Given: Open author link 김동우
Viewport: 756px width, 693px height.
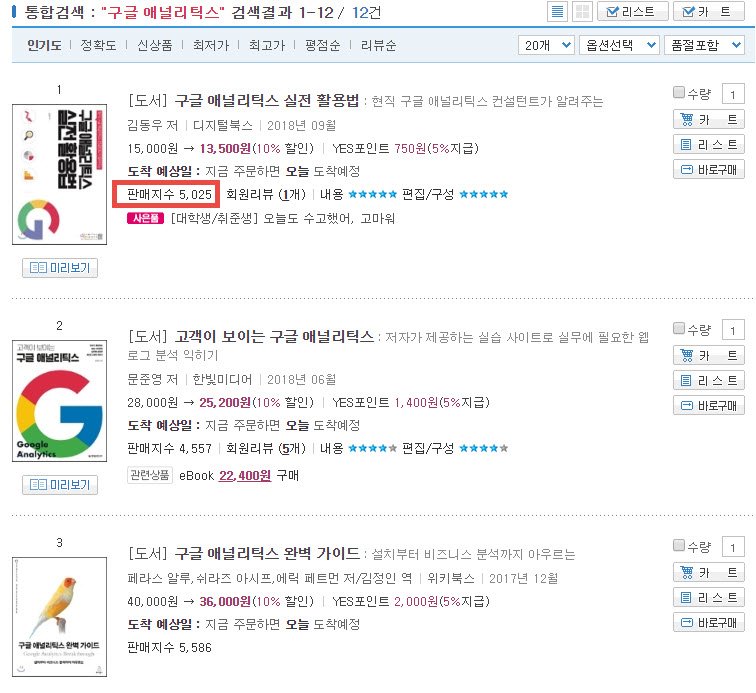Looking at the screenshot, I should coord(145,125).
